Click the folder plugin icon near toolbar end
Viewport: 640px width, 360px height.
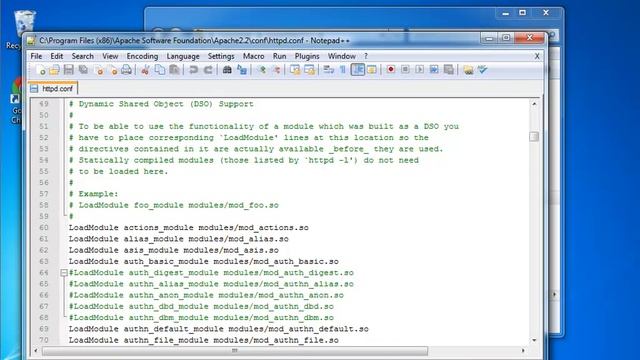[x=468, y=70]
